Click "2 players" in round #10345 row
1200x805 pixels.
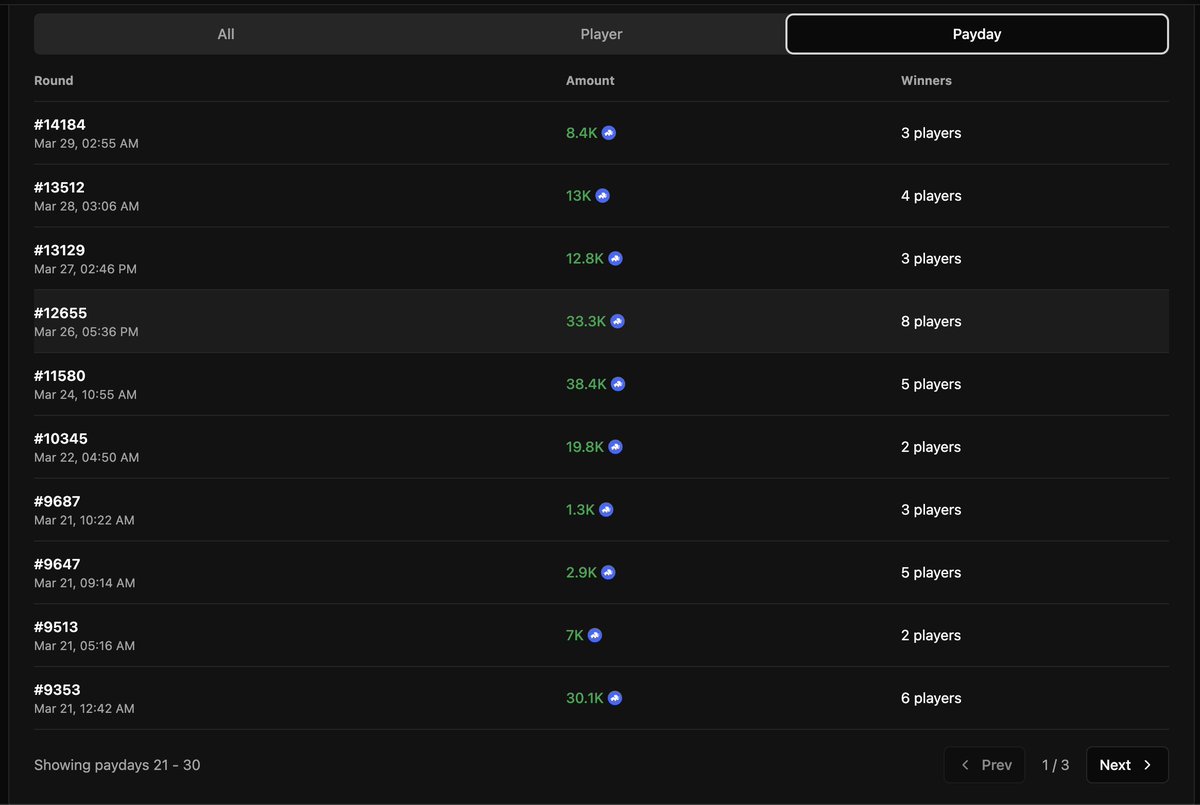(x=931, y=448)
